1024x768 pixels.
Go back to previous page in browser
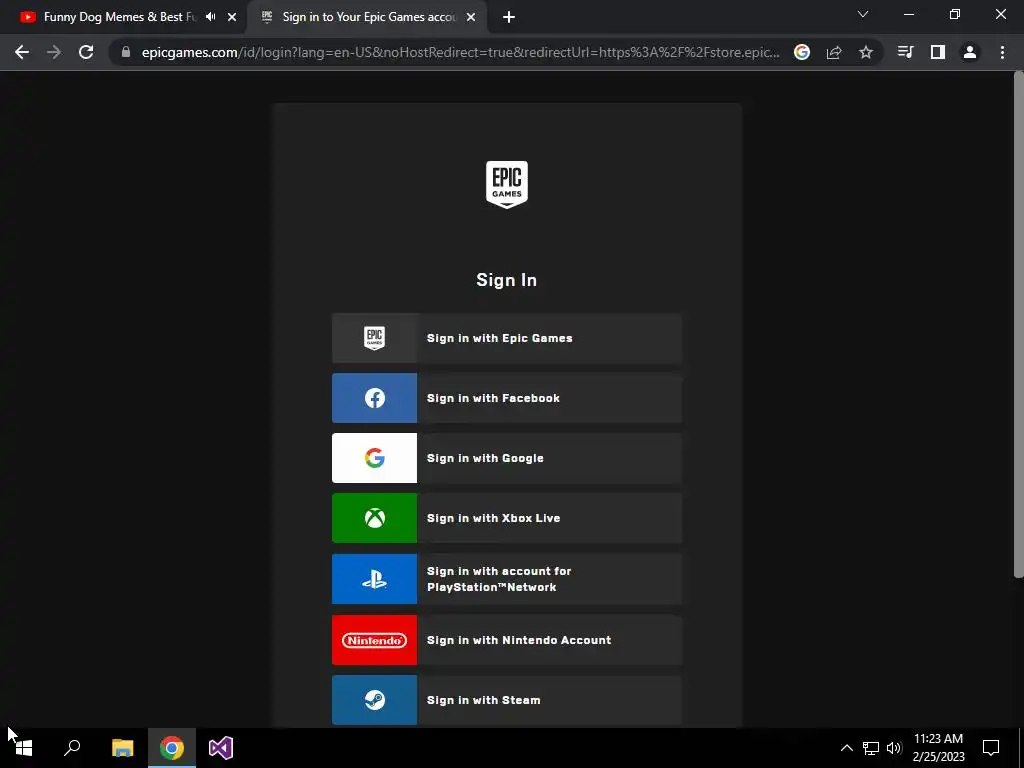click(22, 52)
